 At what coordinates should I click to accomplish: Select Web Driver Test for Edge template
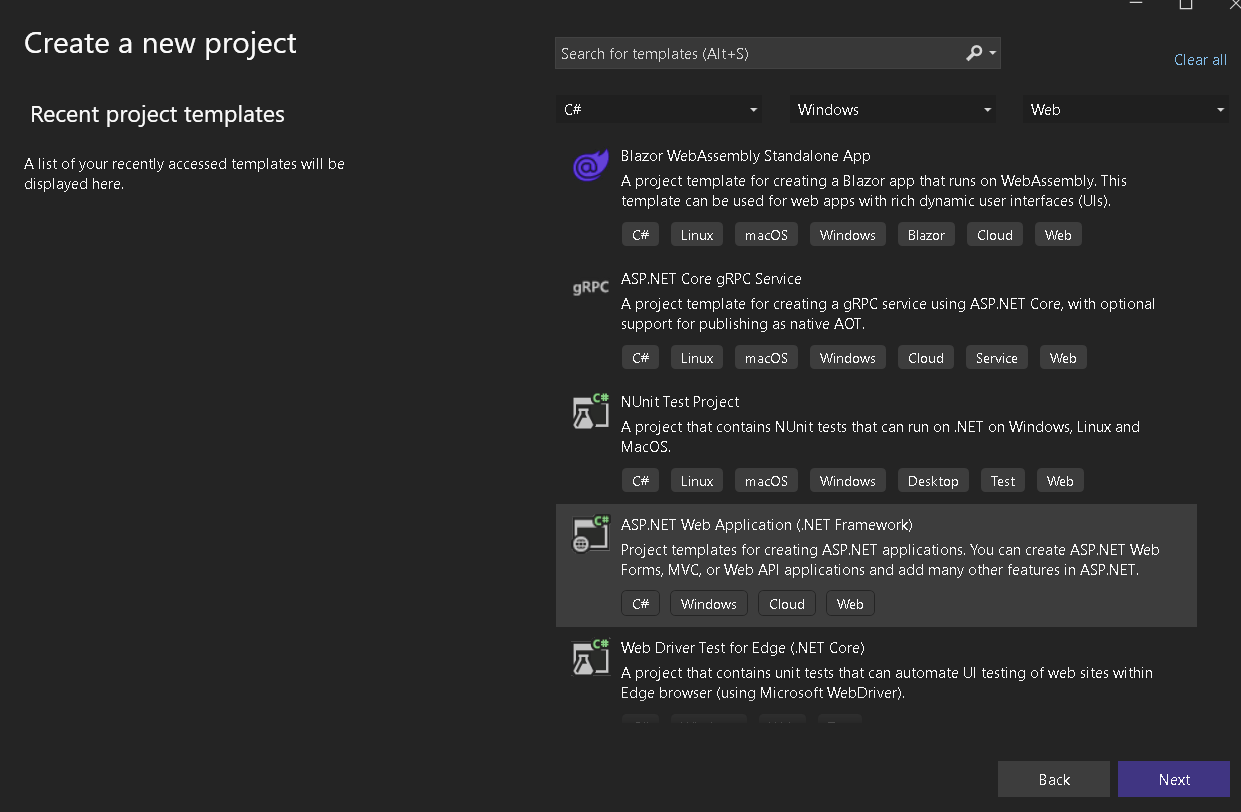[x=742, y=648]
